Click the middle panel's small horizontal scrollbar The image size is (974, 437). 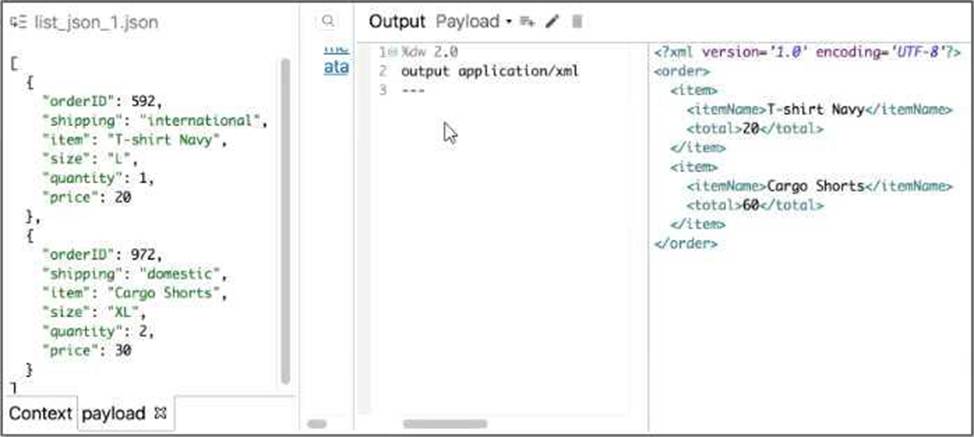pyautogui.click(x=317, y=424)
